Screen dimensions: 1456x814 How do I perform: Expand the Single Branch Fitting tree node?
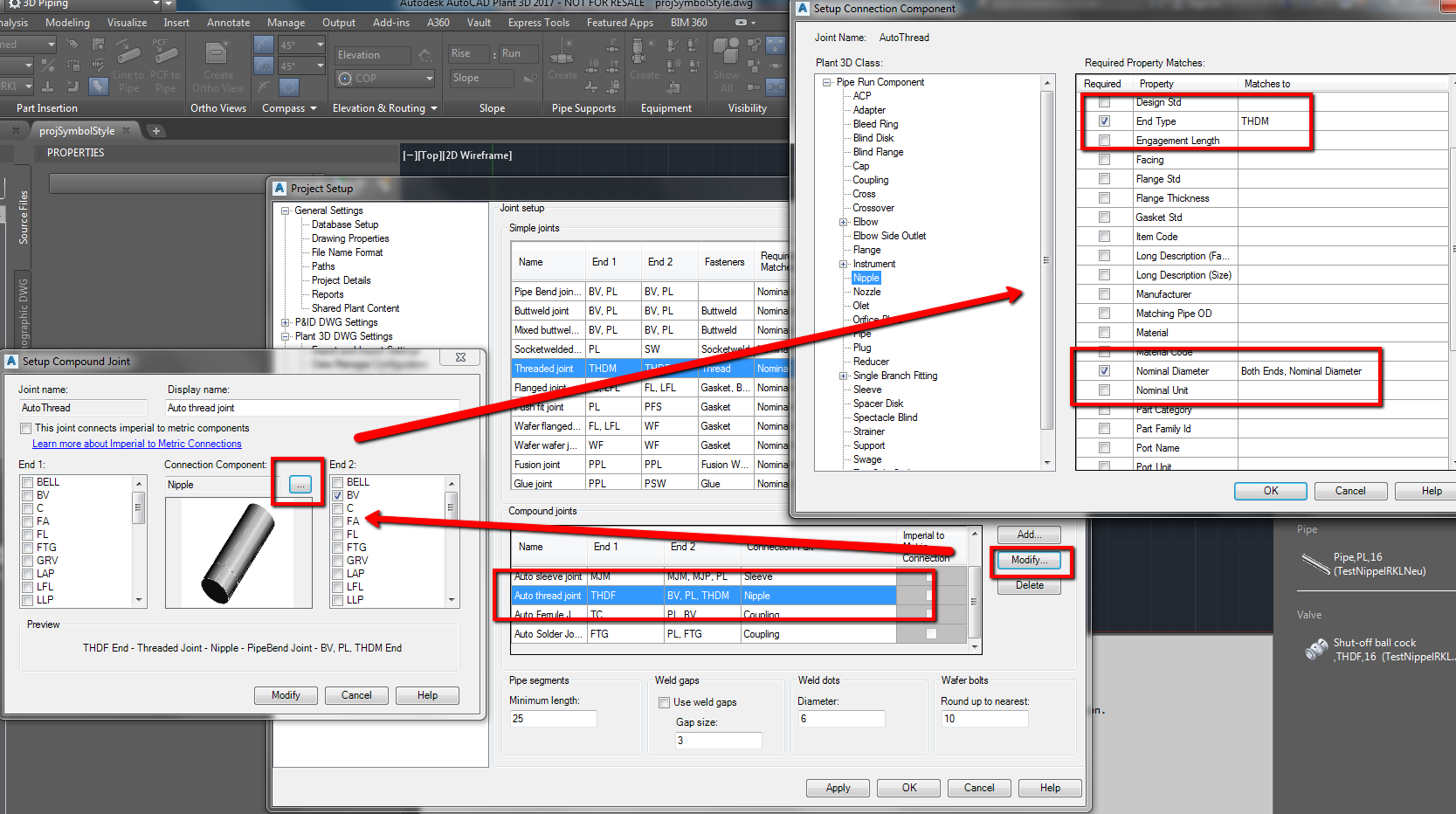coord(843,376)
